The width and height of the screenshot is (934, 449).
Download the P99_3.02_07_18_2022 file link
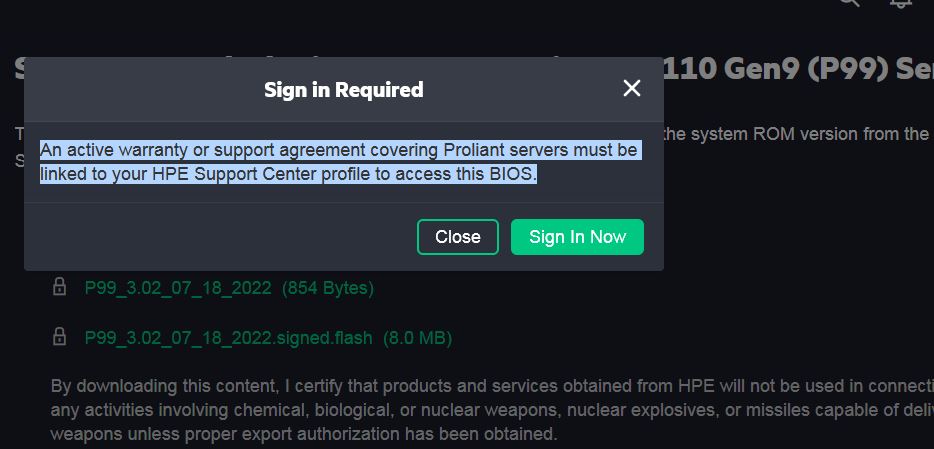tap(178, 288)
